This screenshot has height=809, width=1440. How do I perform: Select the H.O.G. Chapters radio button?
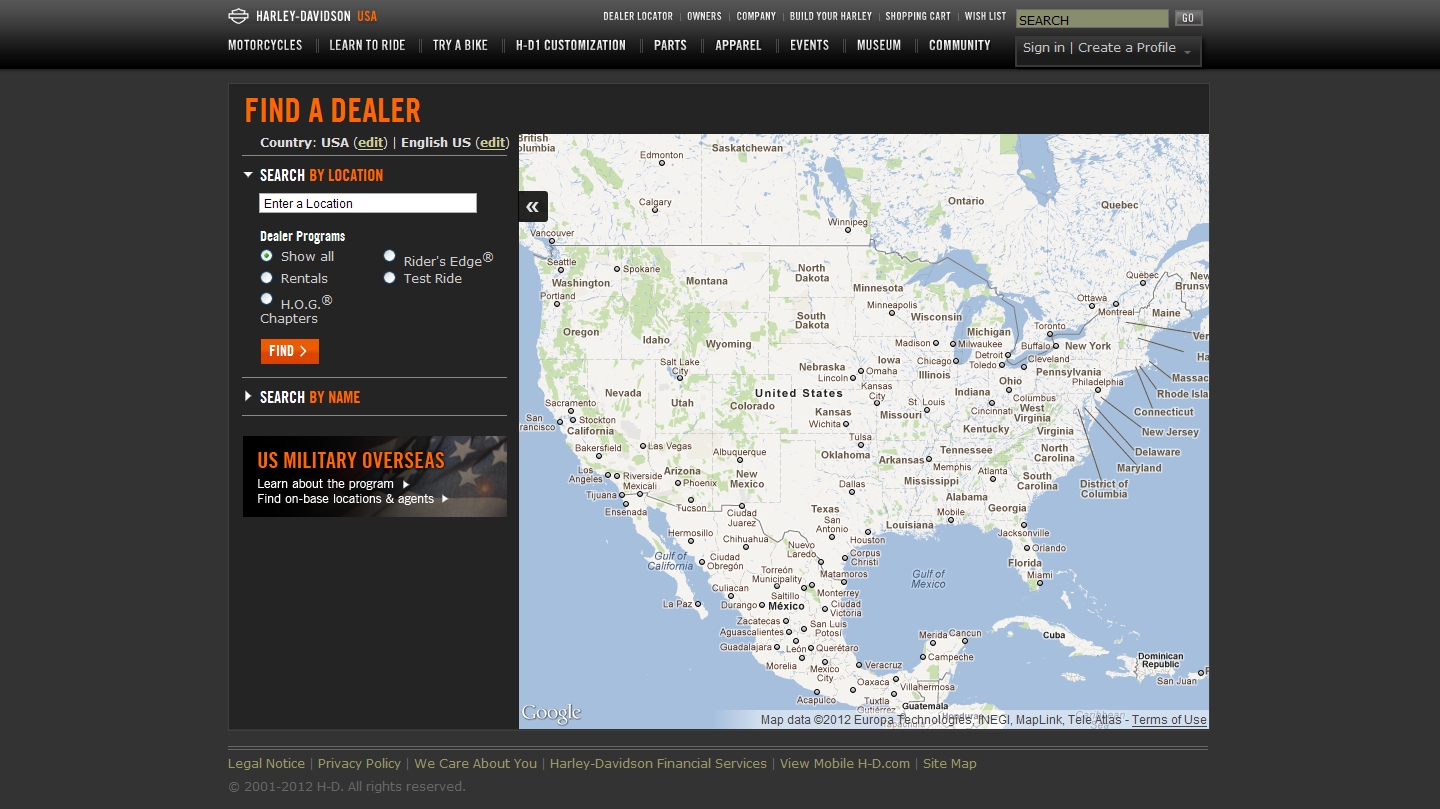[266, 298]
